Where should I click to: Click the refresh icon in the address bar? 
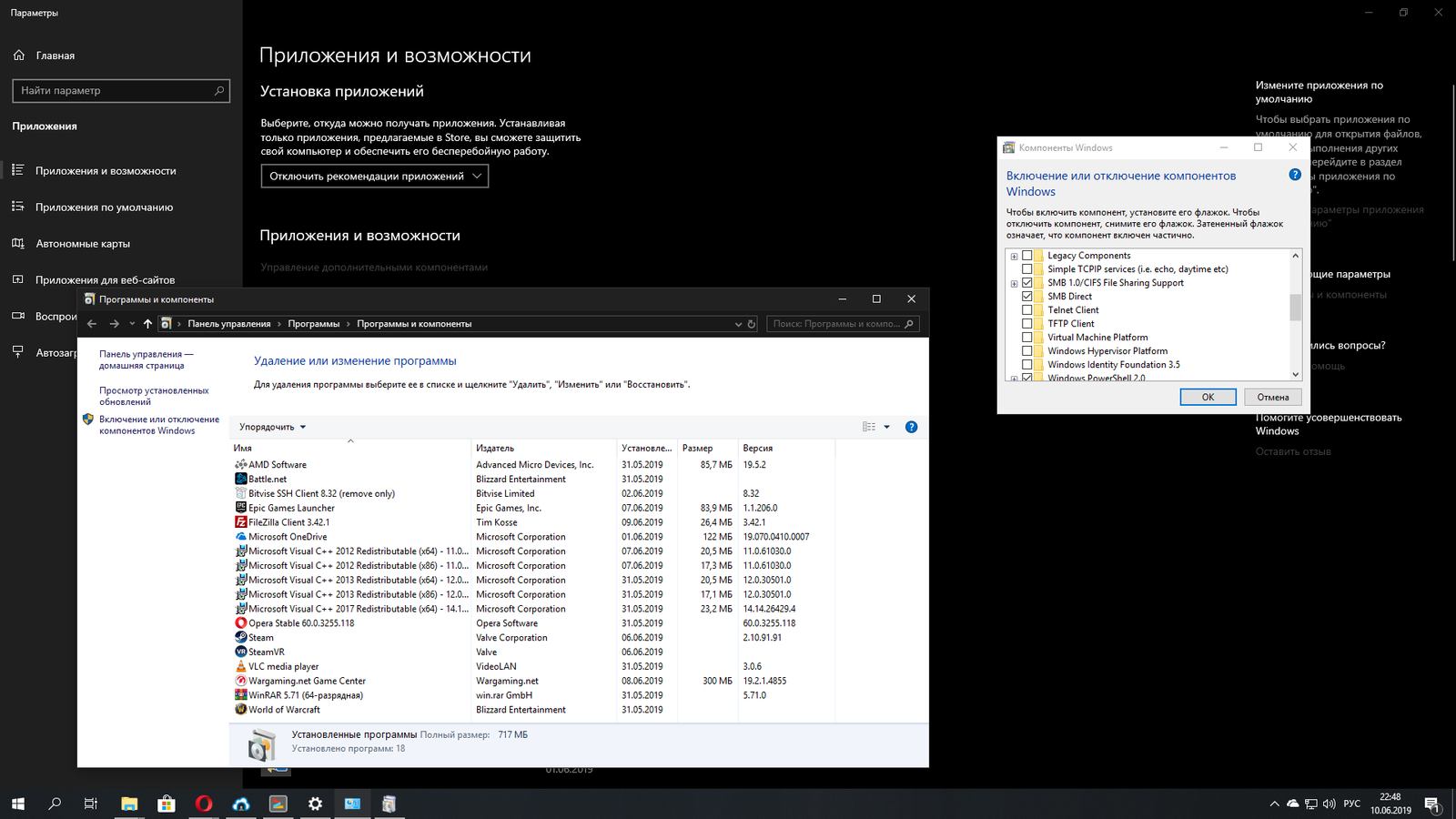tap(752, 324)
